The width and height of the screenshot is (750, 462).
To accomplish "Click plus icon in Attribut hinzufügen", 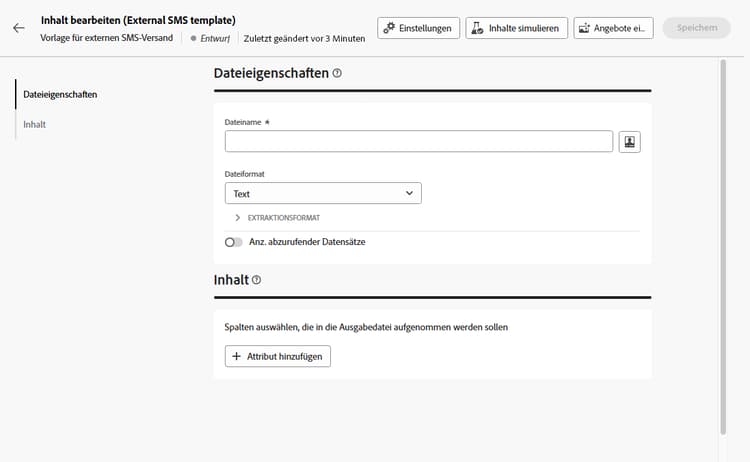I will click(236, 356).
